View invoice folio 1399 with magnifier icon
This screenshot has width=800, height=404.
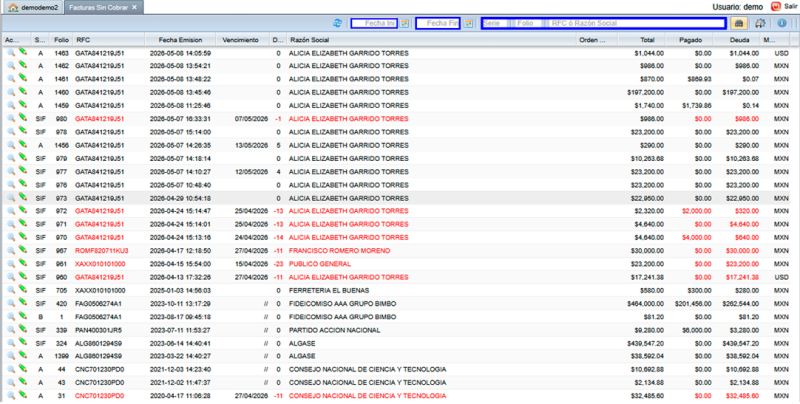pyautogui.click(x=11, y=356)
